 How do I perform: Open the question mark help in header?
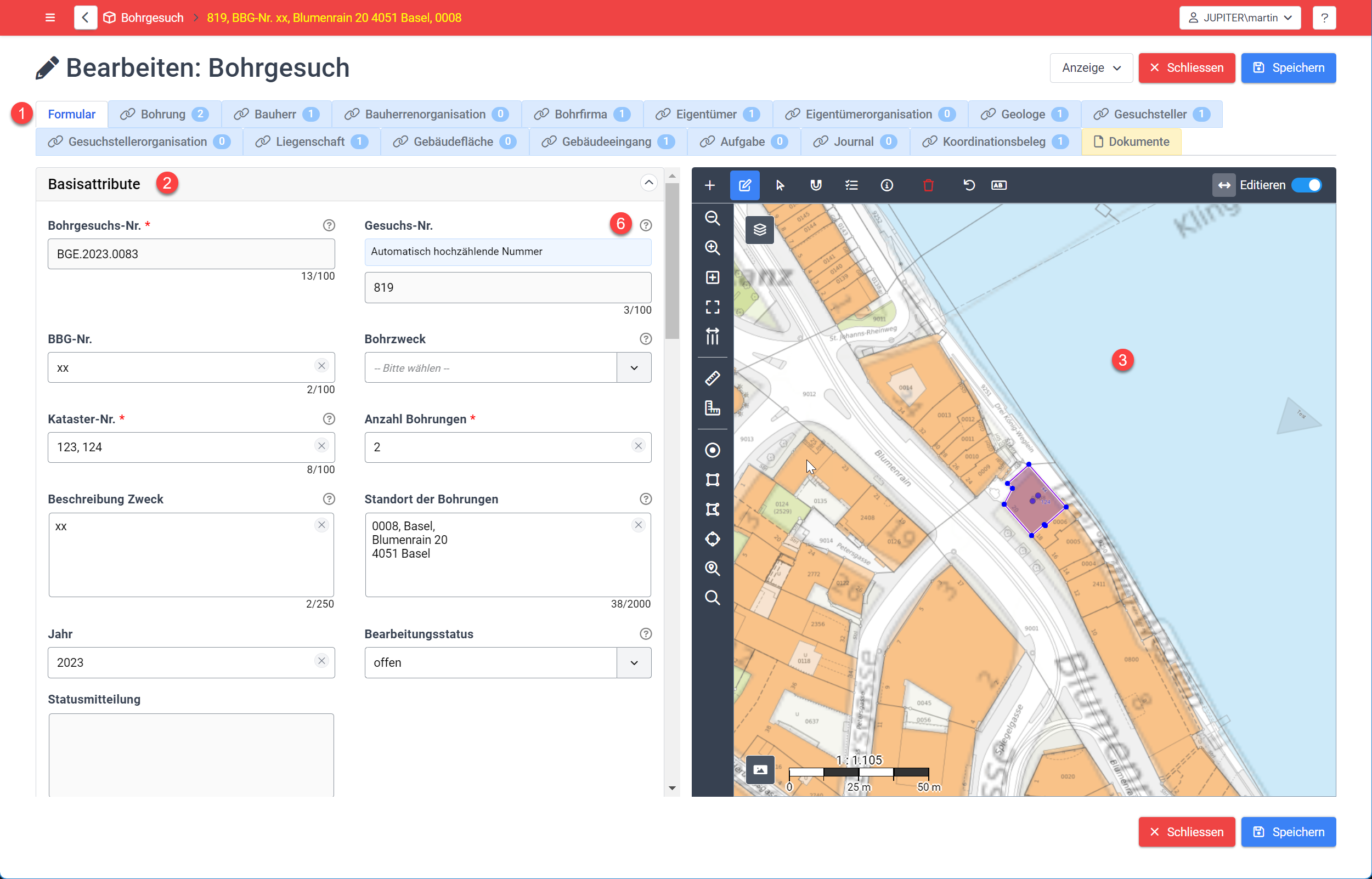click(x=1324, y=18)
